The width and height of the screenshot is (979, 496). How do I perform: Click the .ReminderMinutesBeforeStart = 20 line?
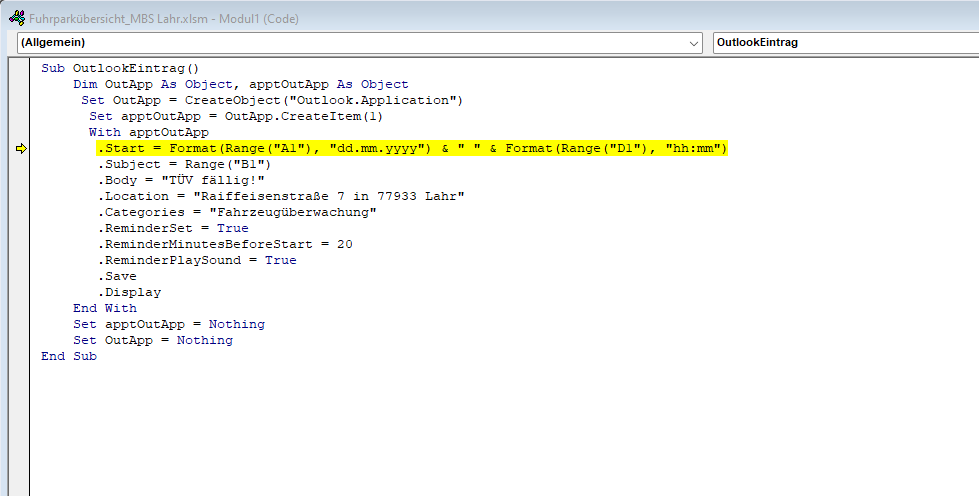pyautogui.click(x=225, y=244)
